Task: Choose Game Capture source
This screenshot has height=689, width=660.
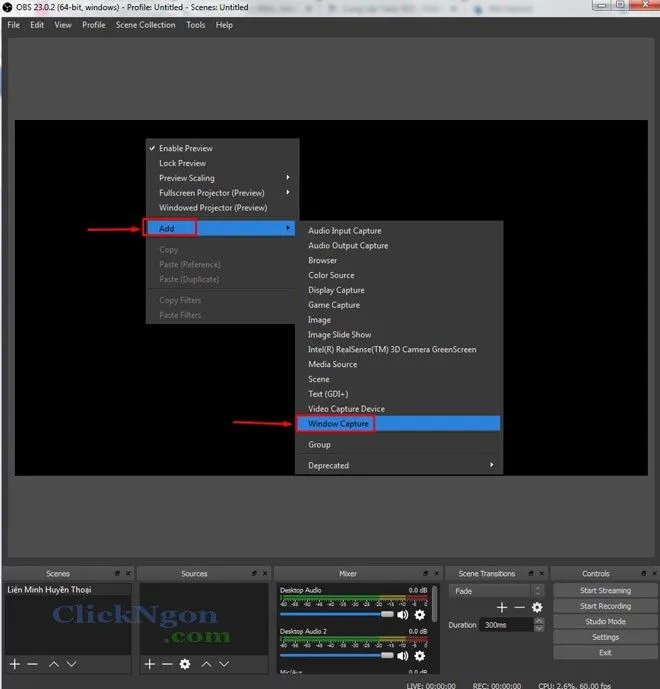Action: pyautogui.click(x=399, y=305)
